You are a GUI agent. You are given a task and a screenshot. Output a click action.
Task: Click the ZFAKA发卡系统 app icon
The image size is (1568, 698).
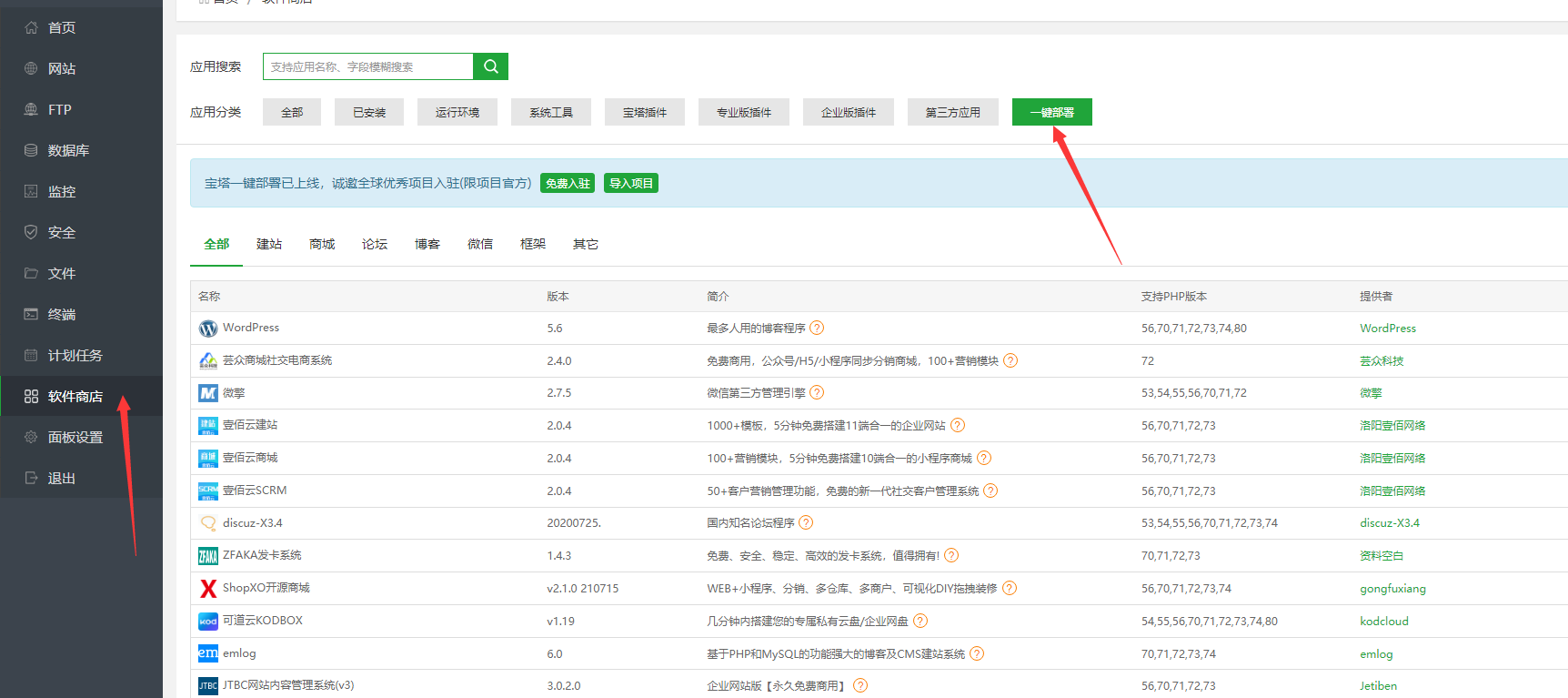pos(208,556)
